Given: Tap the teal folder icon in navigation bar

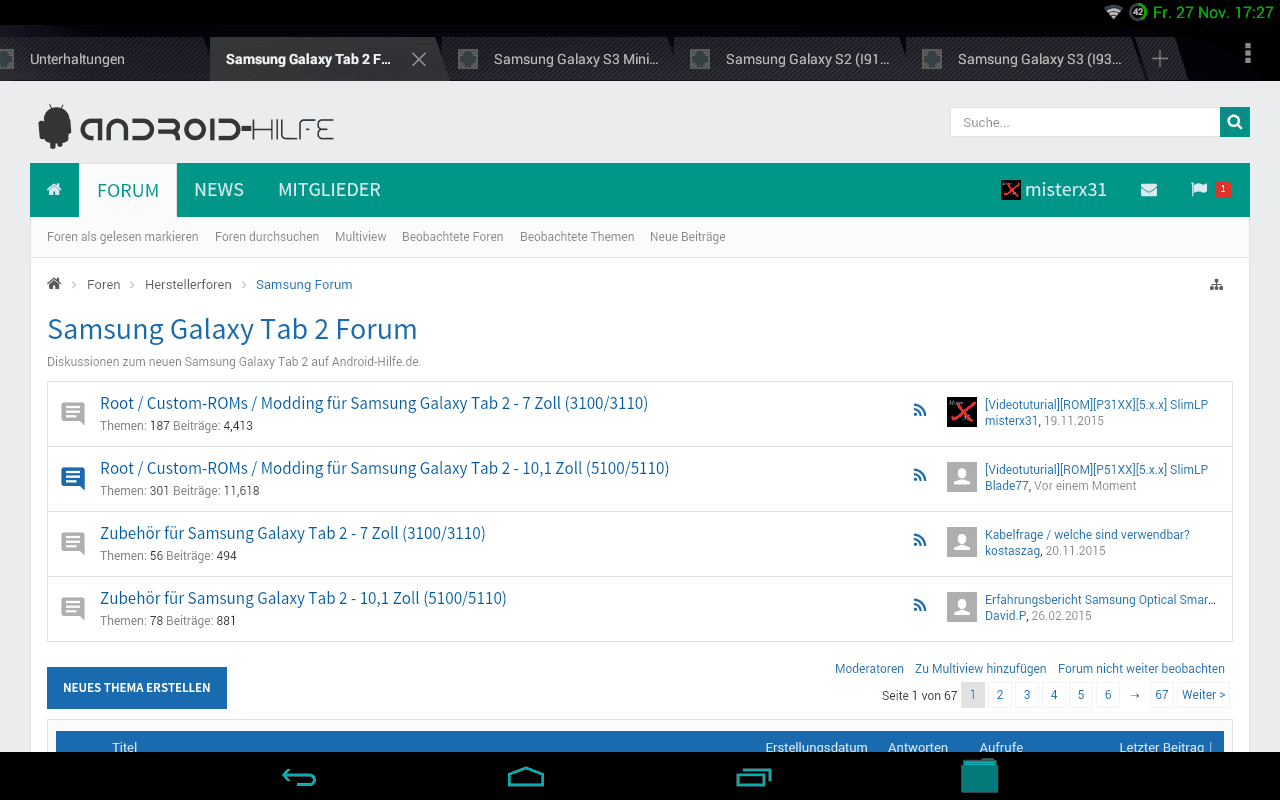Looking at the screenshot, I should (980, 776).
